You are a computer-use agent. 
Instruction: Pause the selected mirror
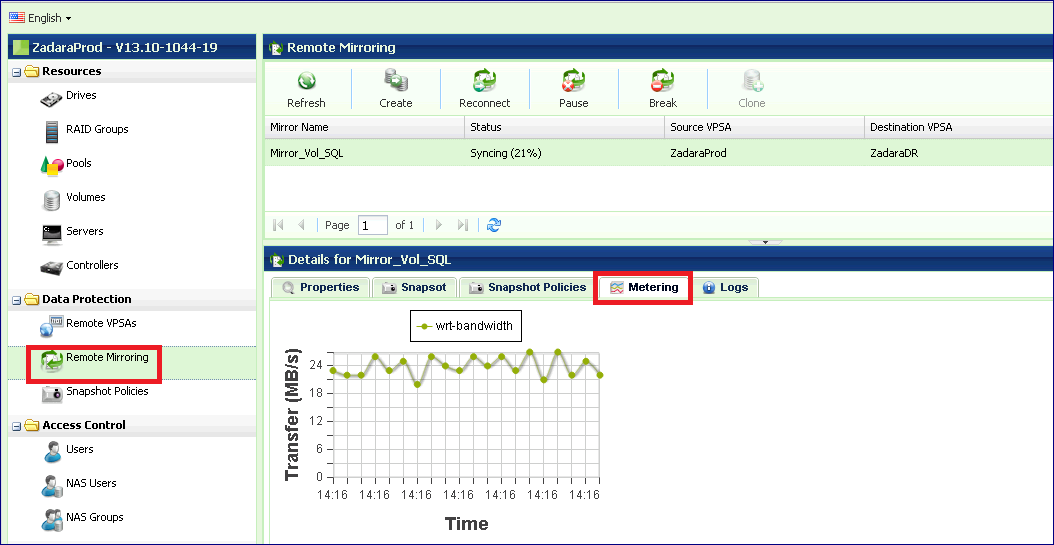tap(573, 90)
